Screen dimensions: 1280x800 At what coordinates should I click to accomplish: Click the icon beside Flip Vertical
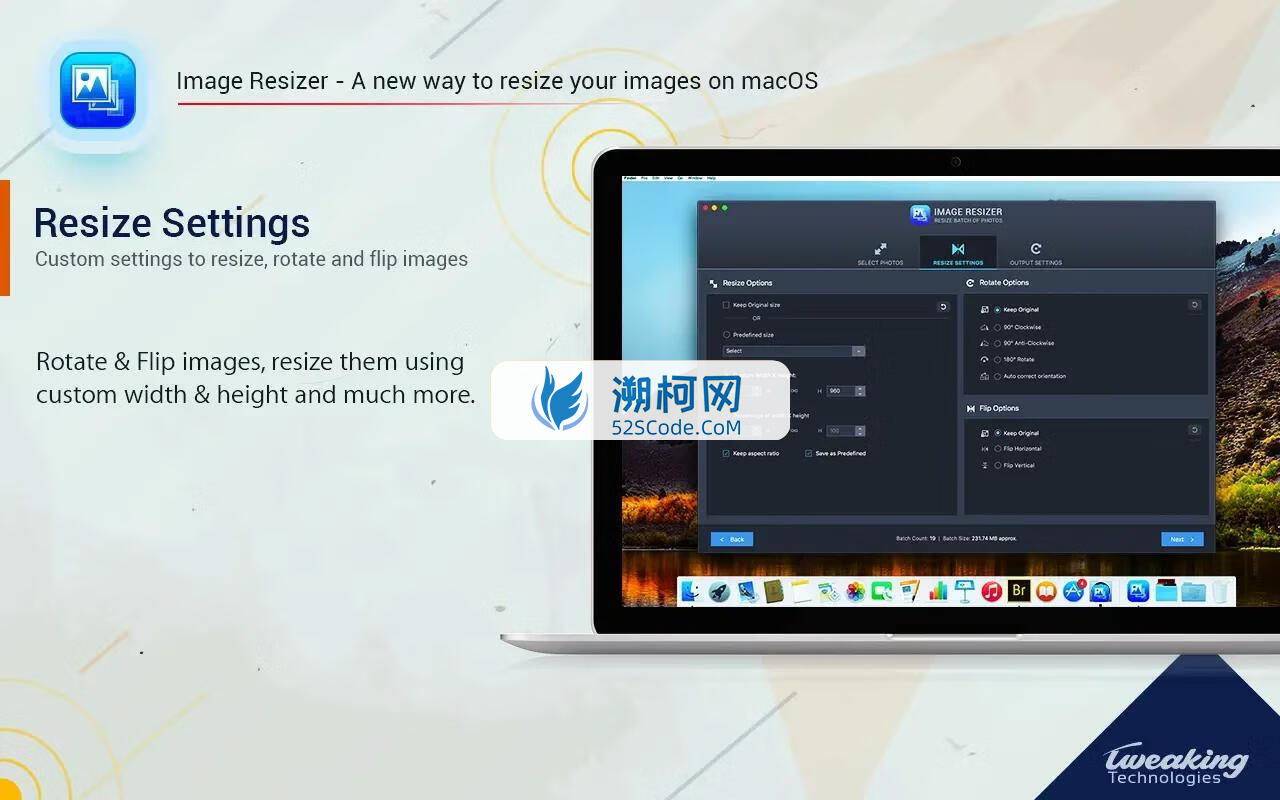pyautogui.click(x=985, y=465)
